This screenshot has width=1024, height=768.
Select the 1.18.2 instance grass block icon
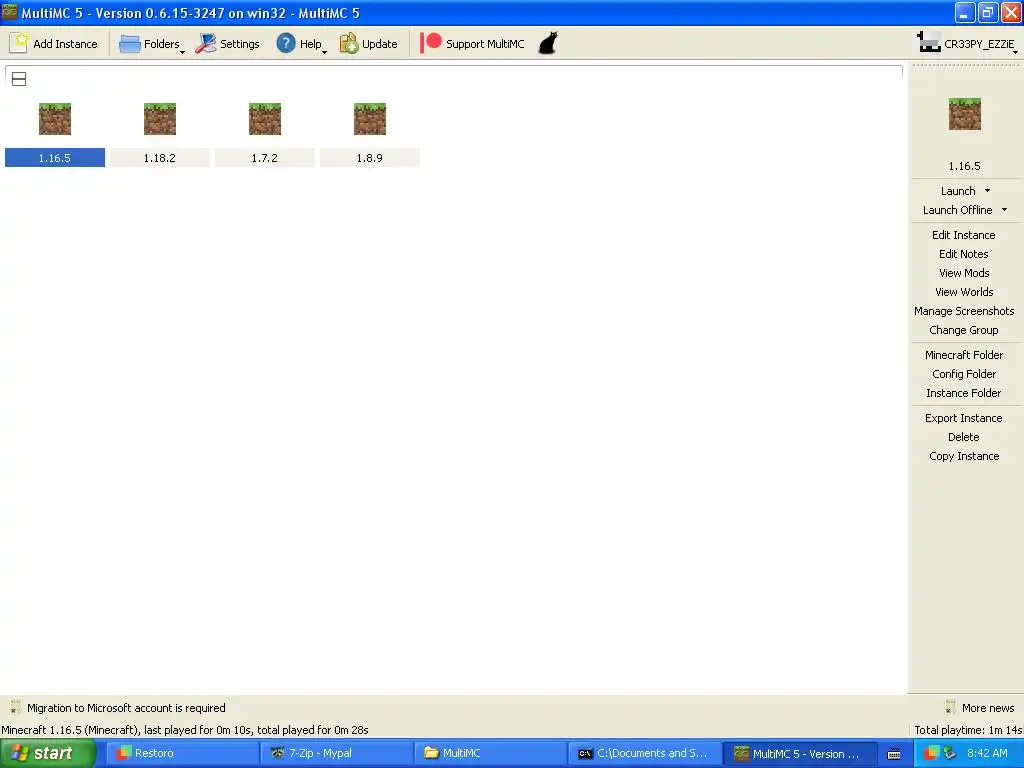160,119
